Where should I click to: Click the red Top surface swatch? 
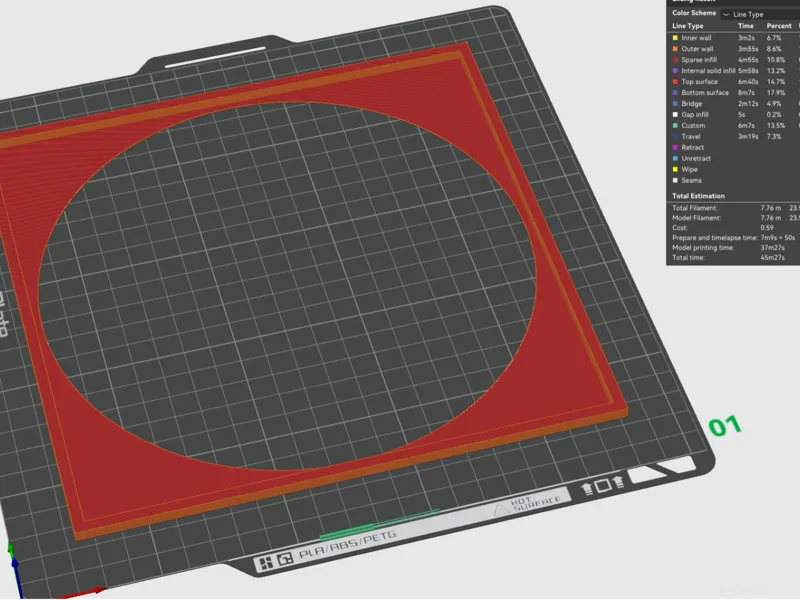click(675, 82)
